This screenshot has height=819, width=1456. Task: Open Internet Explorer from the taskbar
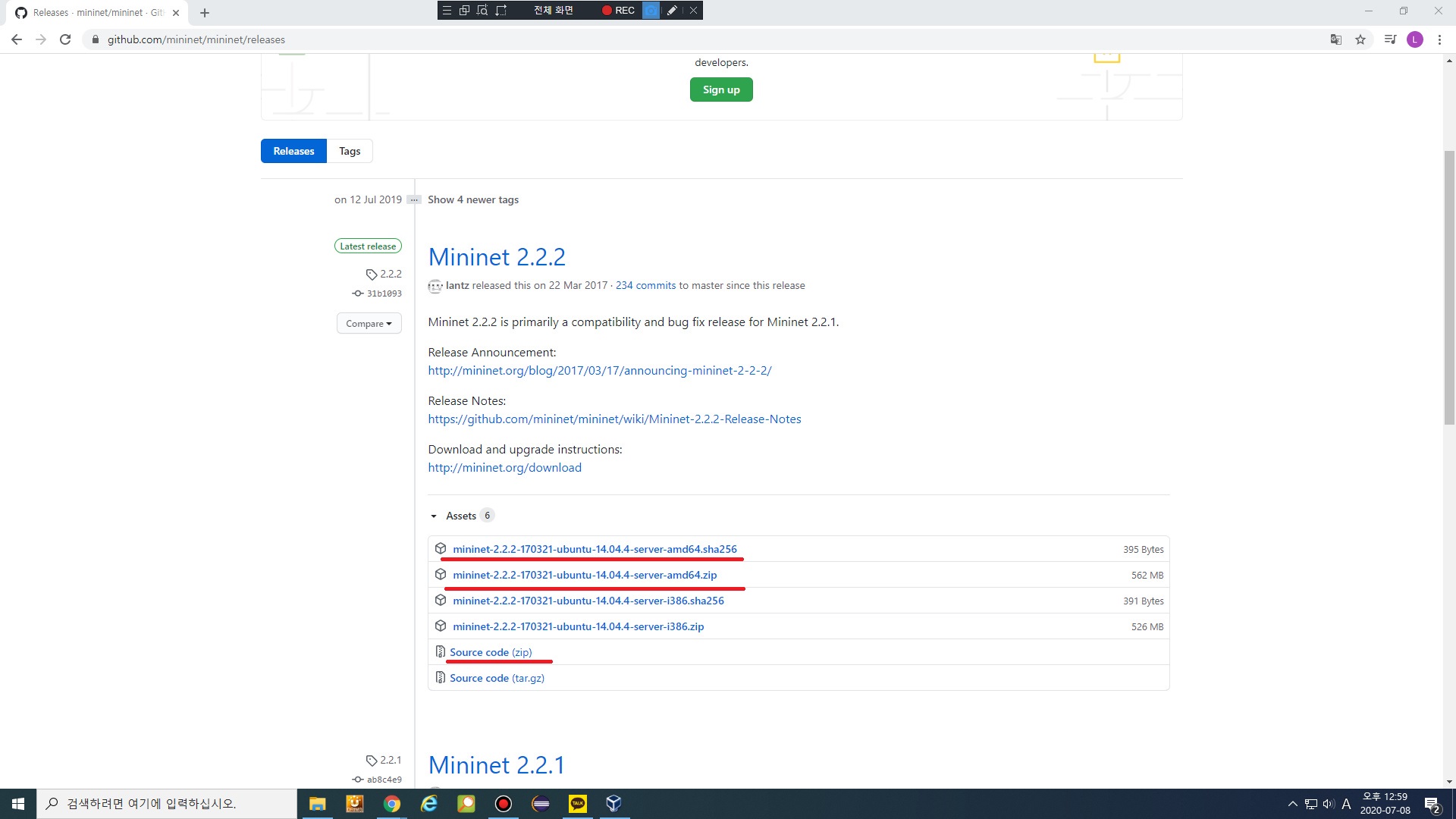coord(429,804)
